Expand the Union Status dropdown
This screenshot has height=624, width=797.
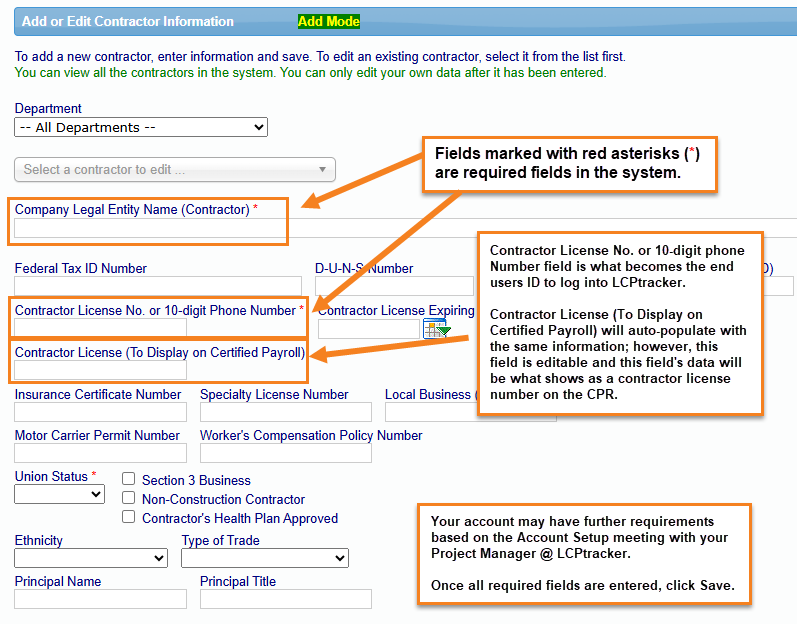[x=59, y=494]
